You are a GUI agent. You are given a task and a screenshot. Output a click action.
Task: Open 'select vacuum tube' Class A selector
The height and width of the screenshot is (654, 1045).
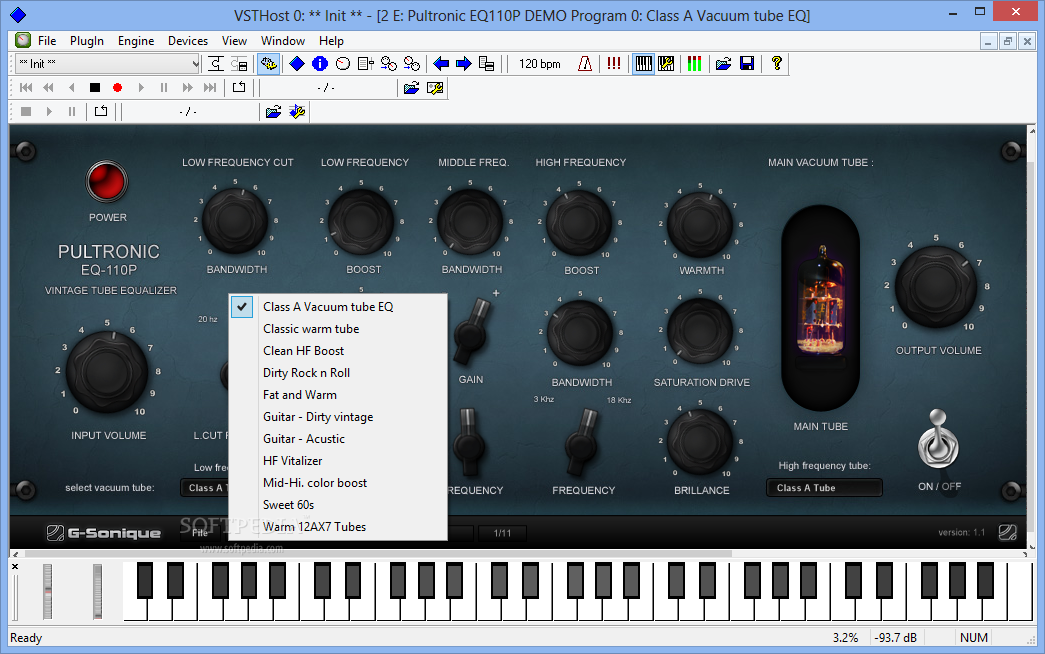[x=205, y=487]
